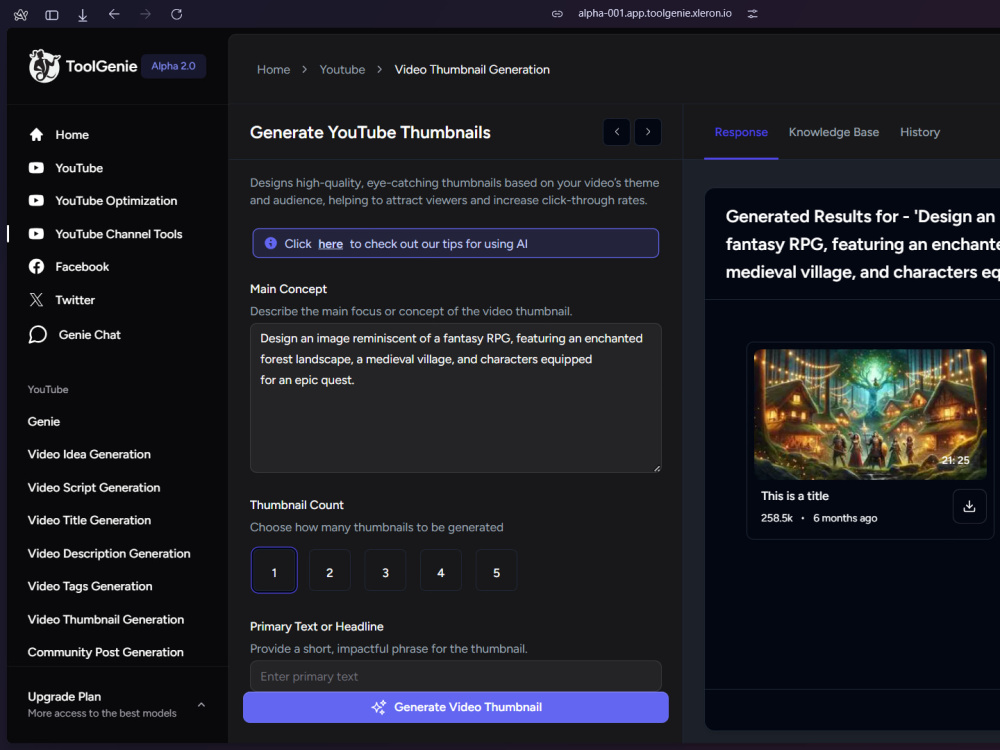Viewport: 1000px width, 750px height.
Task: Click the Genie Chat bubble icon
Action: click(x=38, y=334)
